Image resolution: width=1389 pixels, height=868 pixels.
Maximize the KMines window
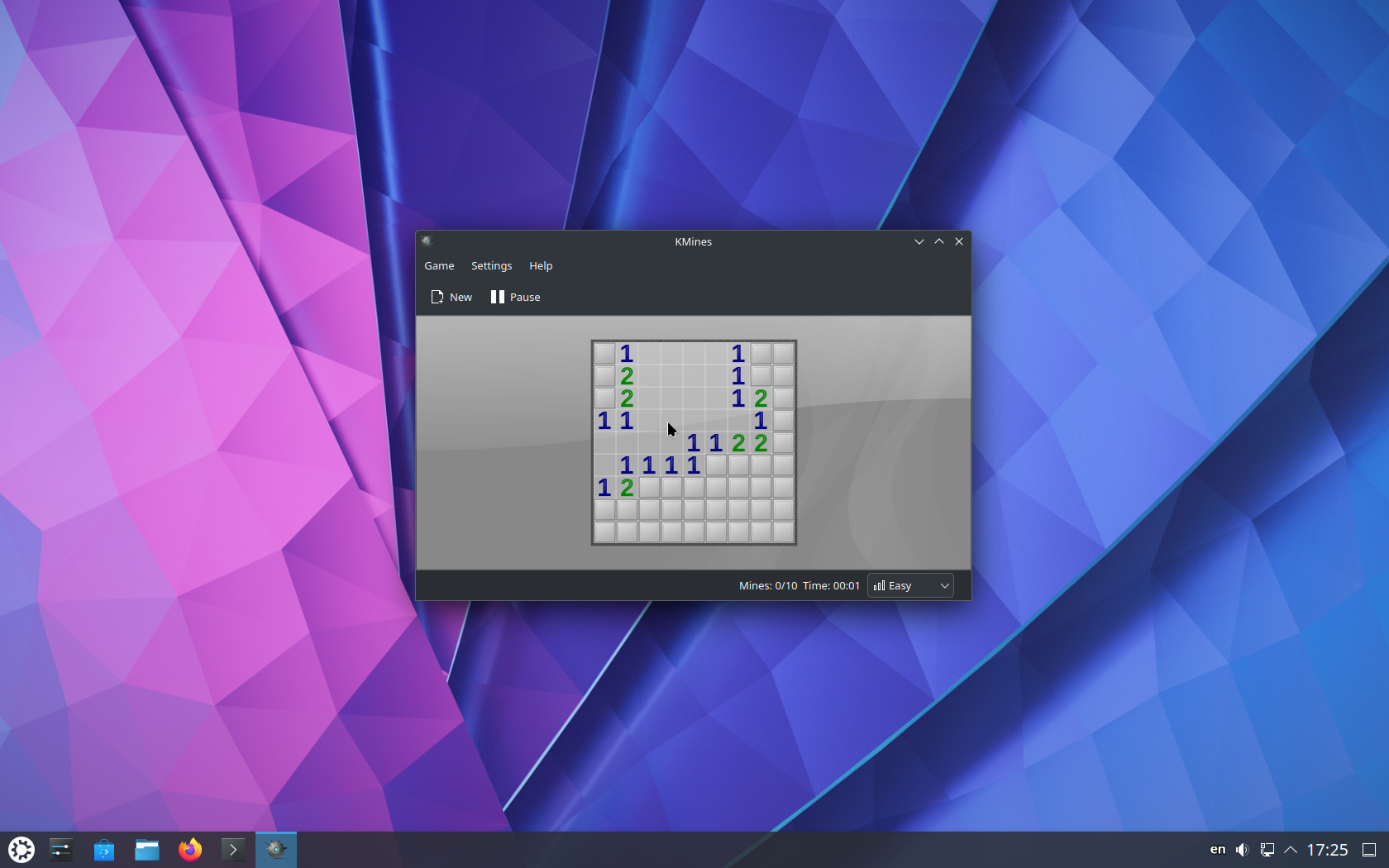click(939, 241)
